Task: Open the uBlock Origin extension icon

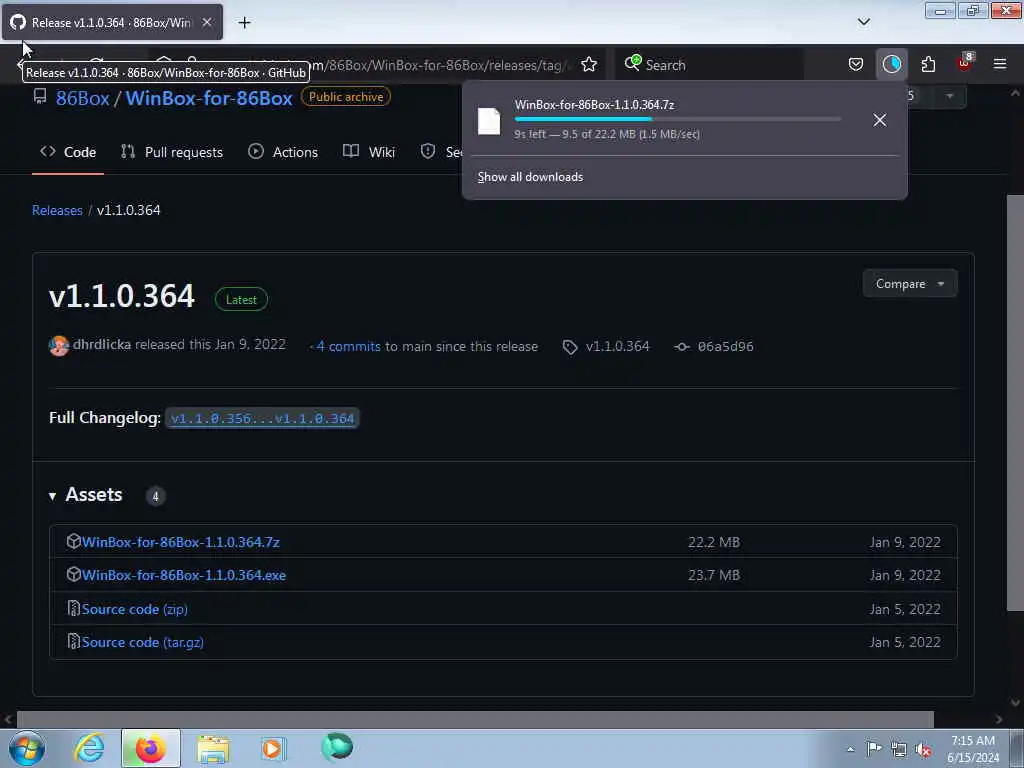Action: click(965, 63)
